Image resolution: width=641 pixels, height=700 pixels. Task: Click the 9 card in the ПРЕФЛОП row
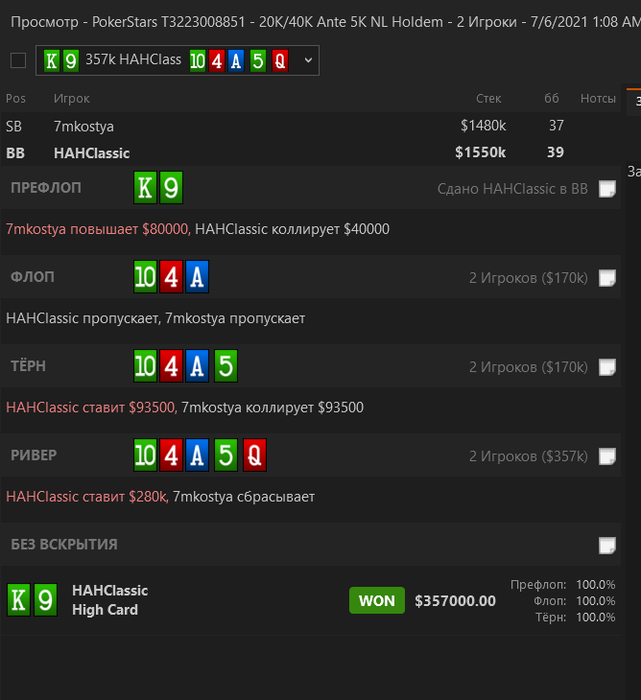click(x=171, y=188)
